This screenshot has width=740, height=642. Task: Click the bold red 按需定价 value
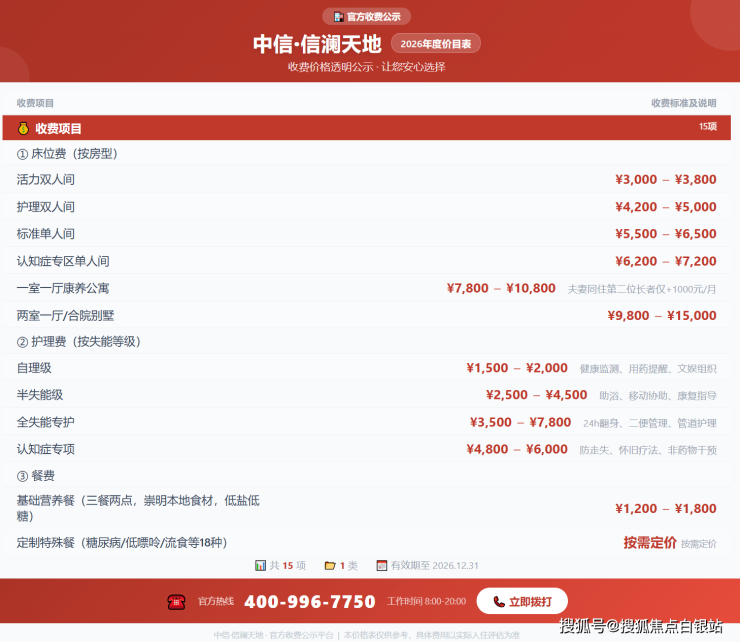tap(650, 543)
